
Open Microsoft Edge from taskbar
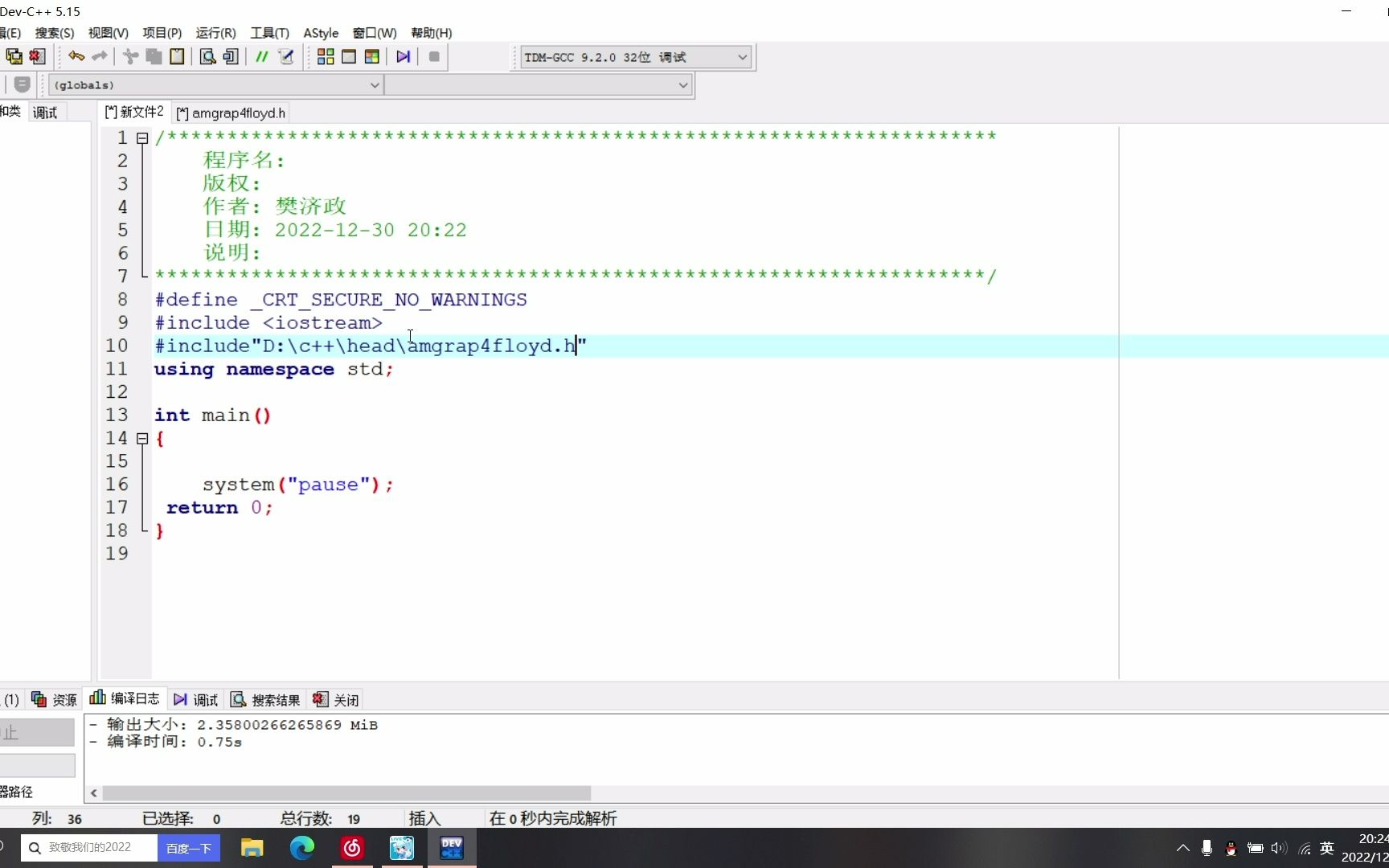[302, 848]
